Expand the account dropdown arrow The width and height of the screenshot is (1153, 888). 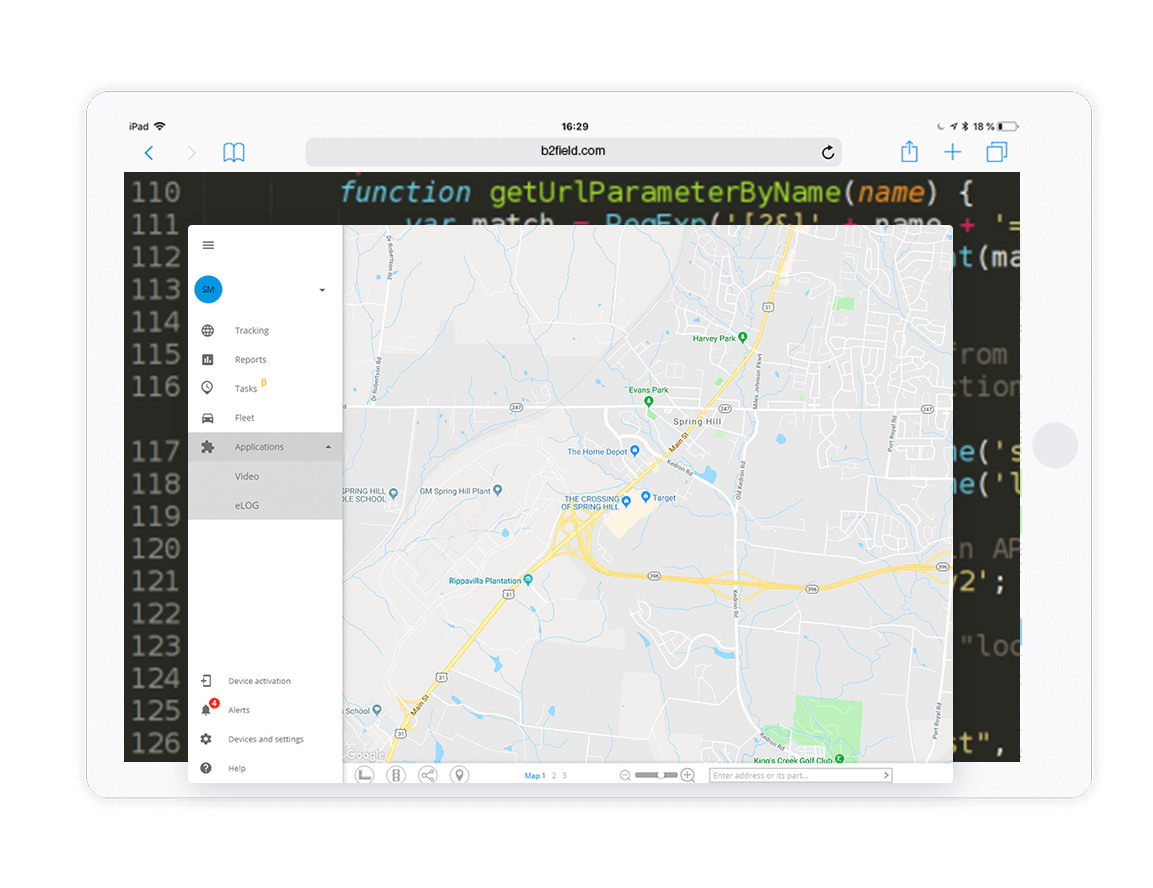point(322,290)
